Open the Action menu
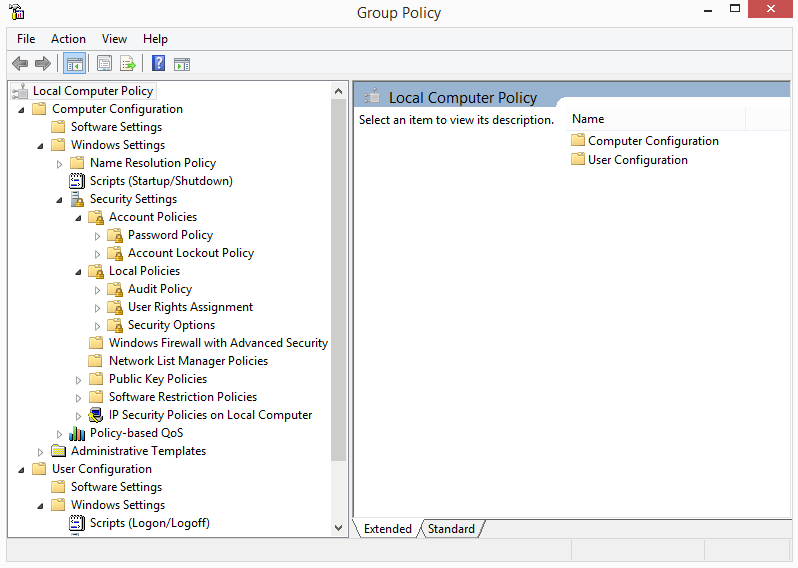This screenshot has height=568, width=798. [68, 39]
